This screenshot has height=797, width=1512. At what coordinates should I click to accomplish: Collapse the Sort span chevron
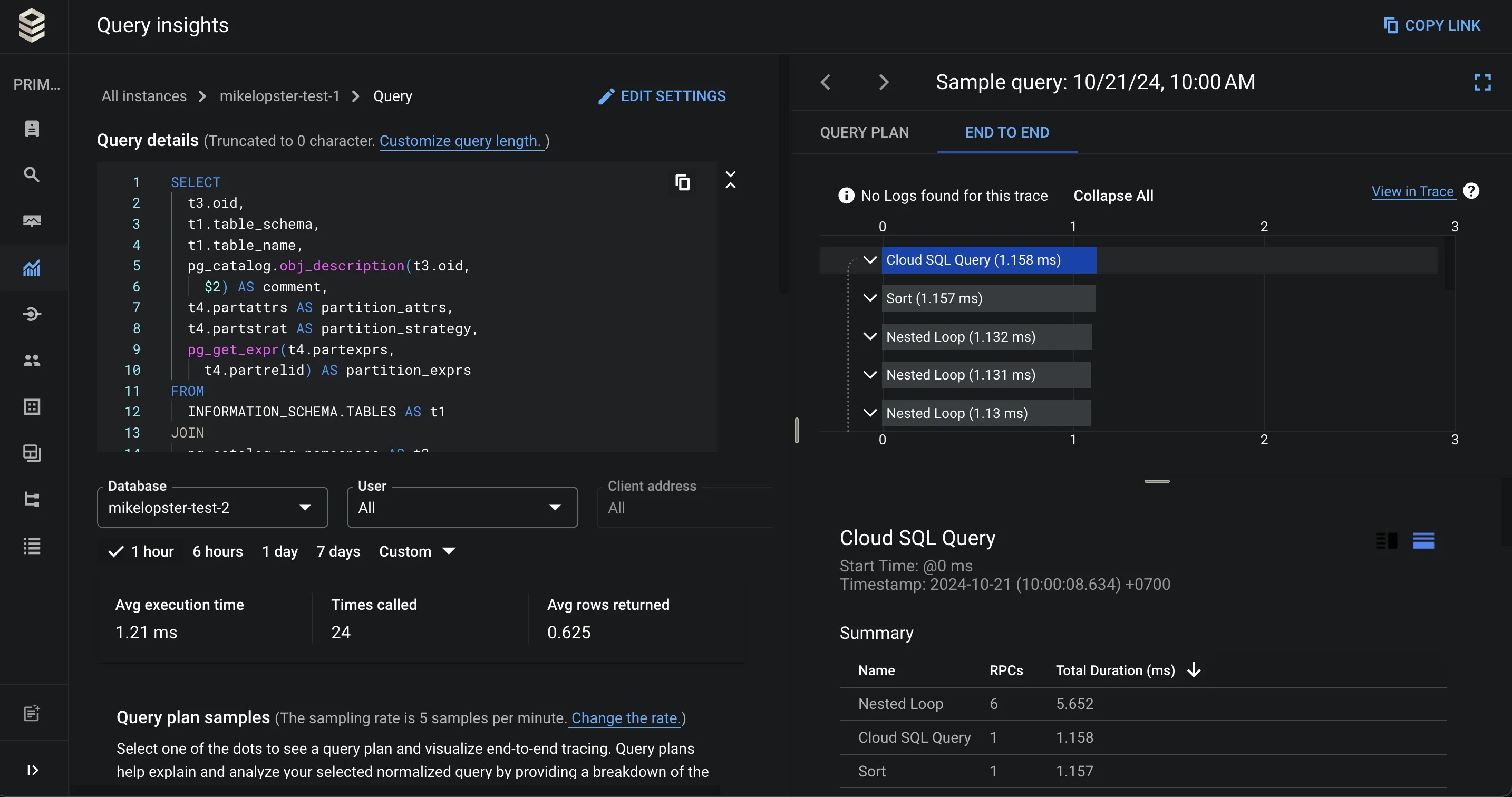870,297
